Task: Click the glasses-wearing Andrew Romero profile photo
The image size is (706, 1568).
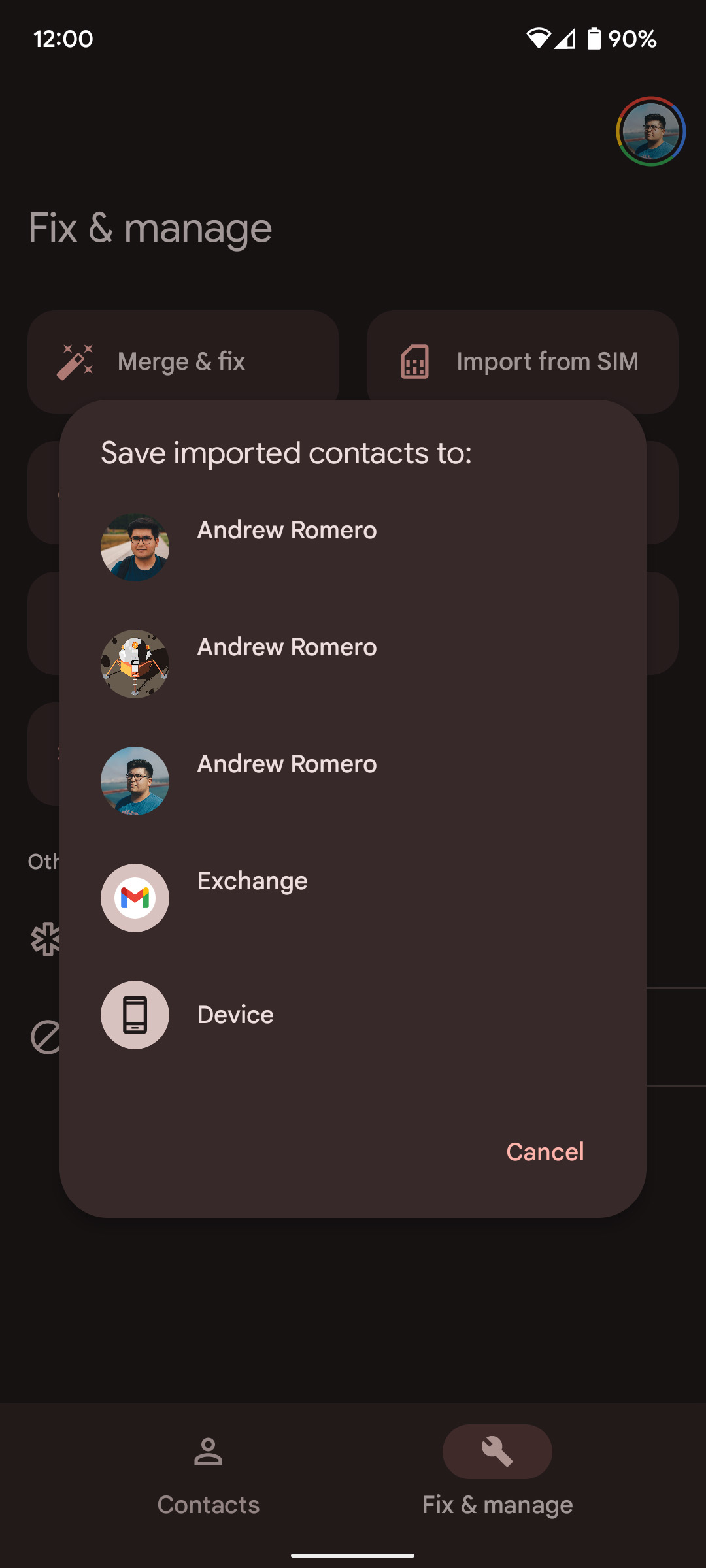Action: pos(135,547)
